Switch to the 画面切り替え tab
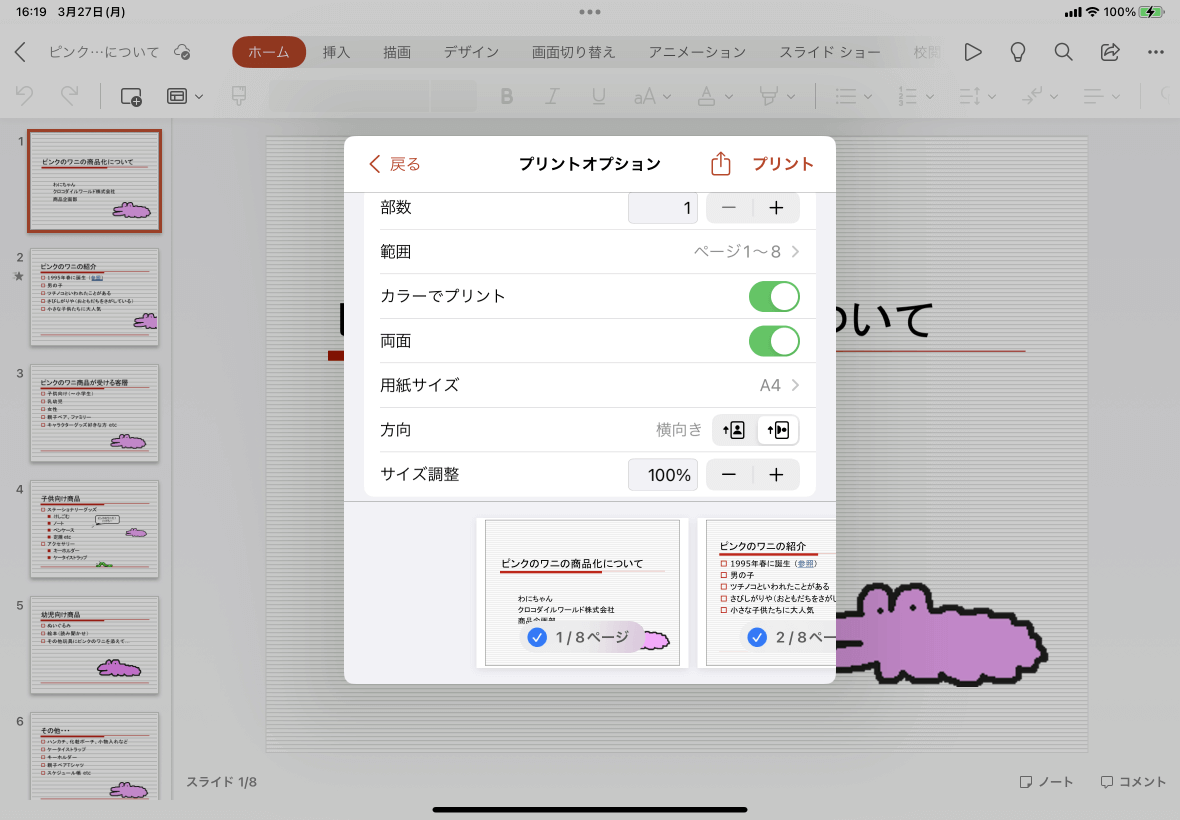This screenshot has height=820, width=1180. 573,52
